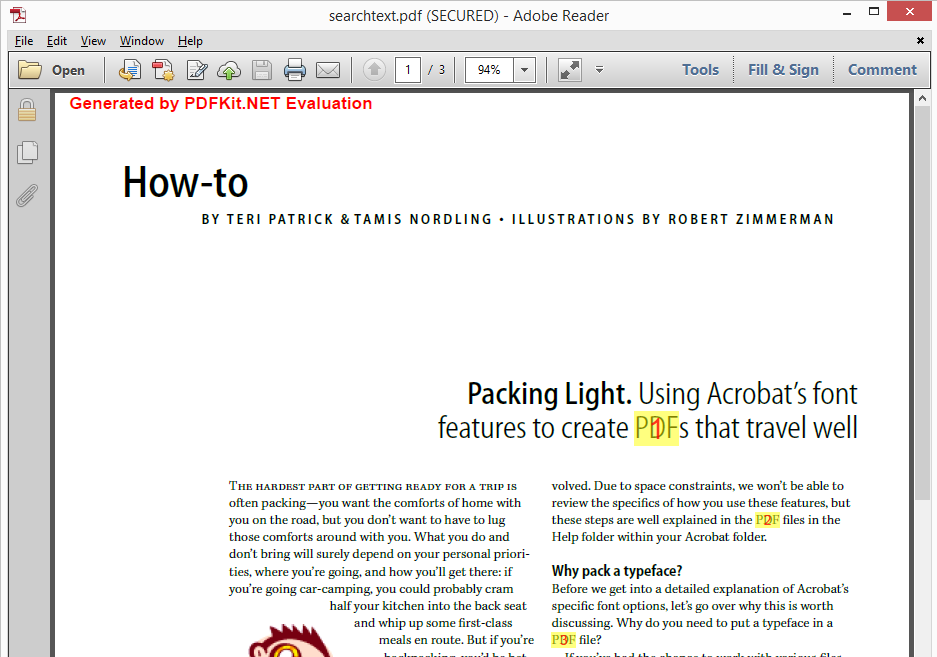Viewport: 937px width, 657px height.
Task: Click the highlighted PDF in headline
Action: click(656, 428)
